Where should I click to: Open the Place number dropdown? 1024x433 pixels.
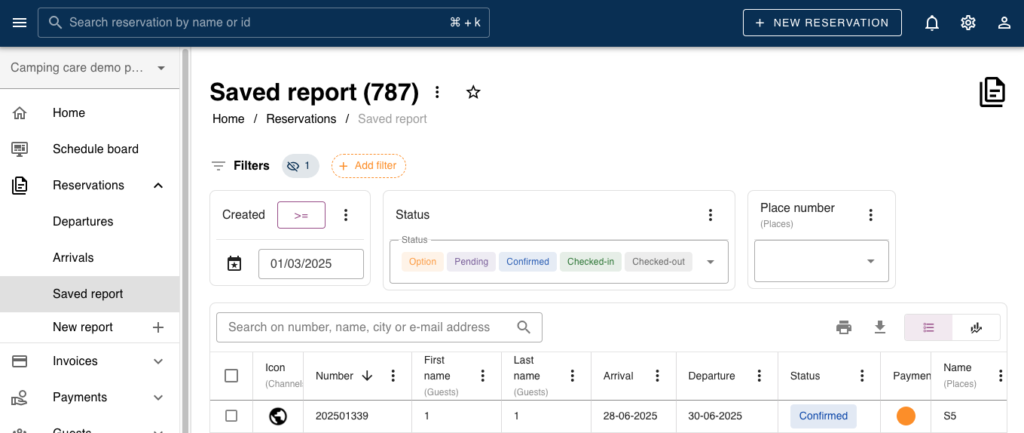(x=869, y=262)
